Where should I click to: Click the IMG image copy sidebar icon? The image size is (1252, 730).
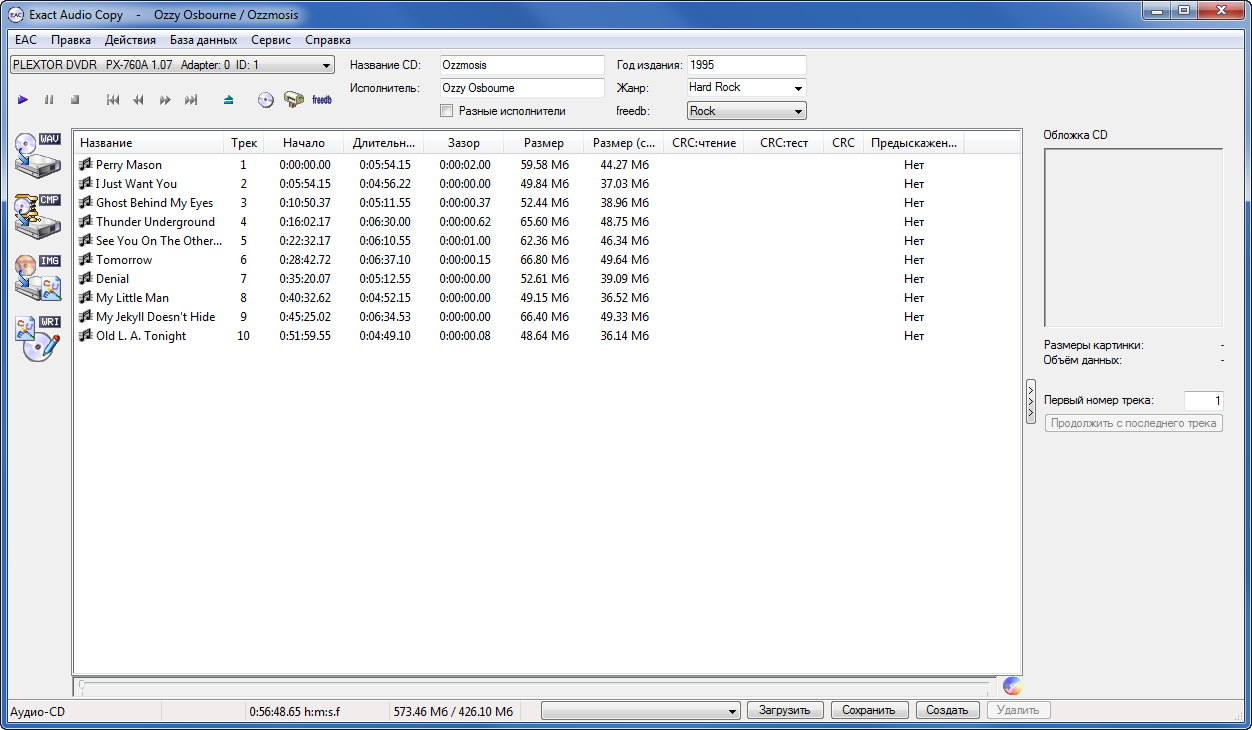(39, 278)
